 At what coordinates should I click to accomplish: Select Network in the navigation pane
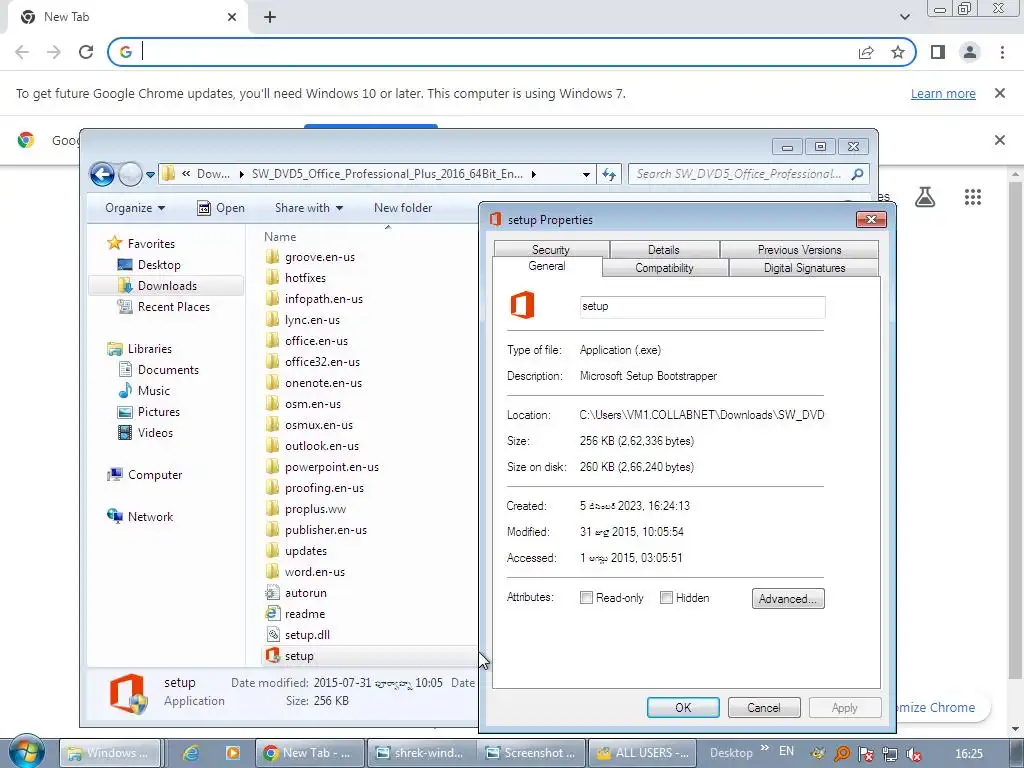click(x=150, y=517)
